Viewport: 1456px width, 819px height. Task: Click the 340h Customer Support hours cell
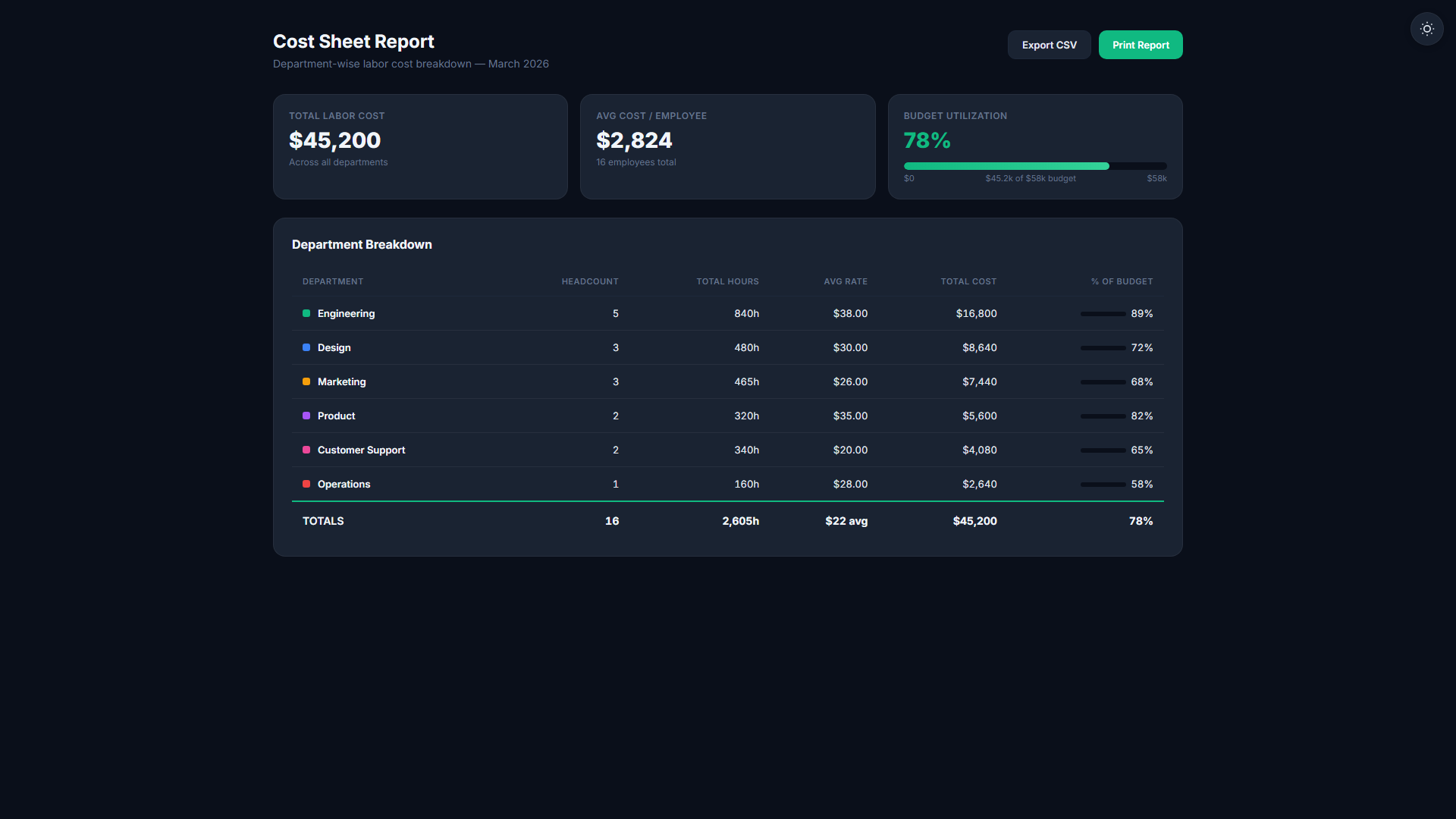point(746,450)
